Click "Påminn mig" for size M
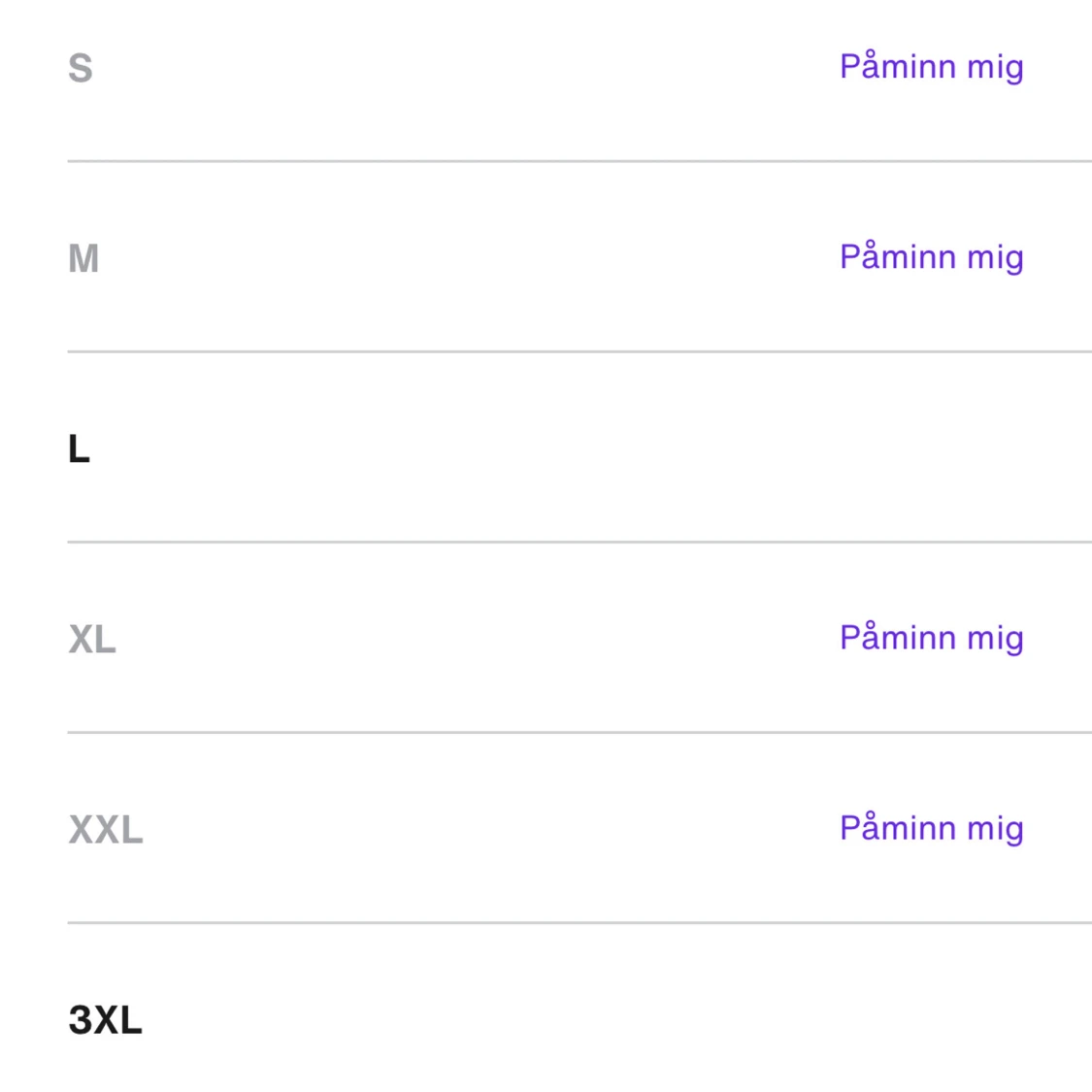The height and width of the screenshot is (1092, 1092). (x=931, y=257)
